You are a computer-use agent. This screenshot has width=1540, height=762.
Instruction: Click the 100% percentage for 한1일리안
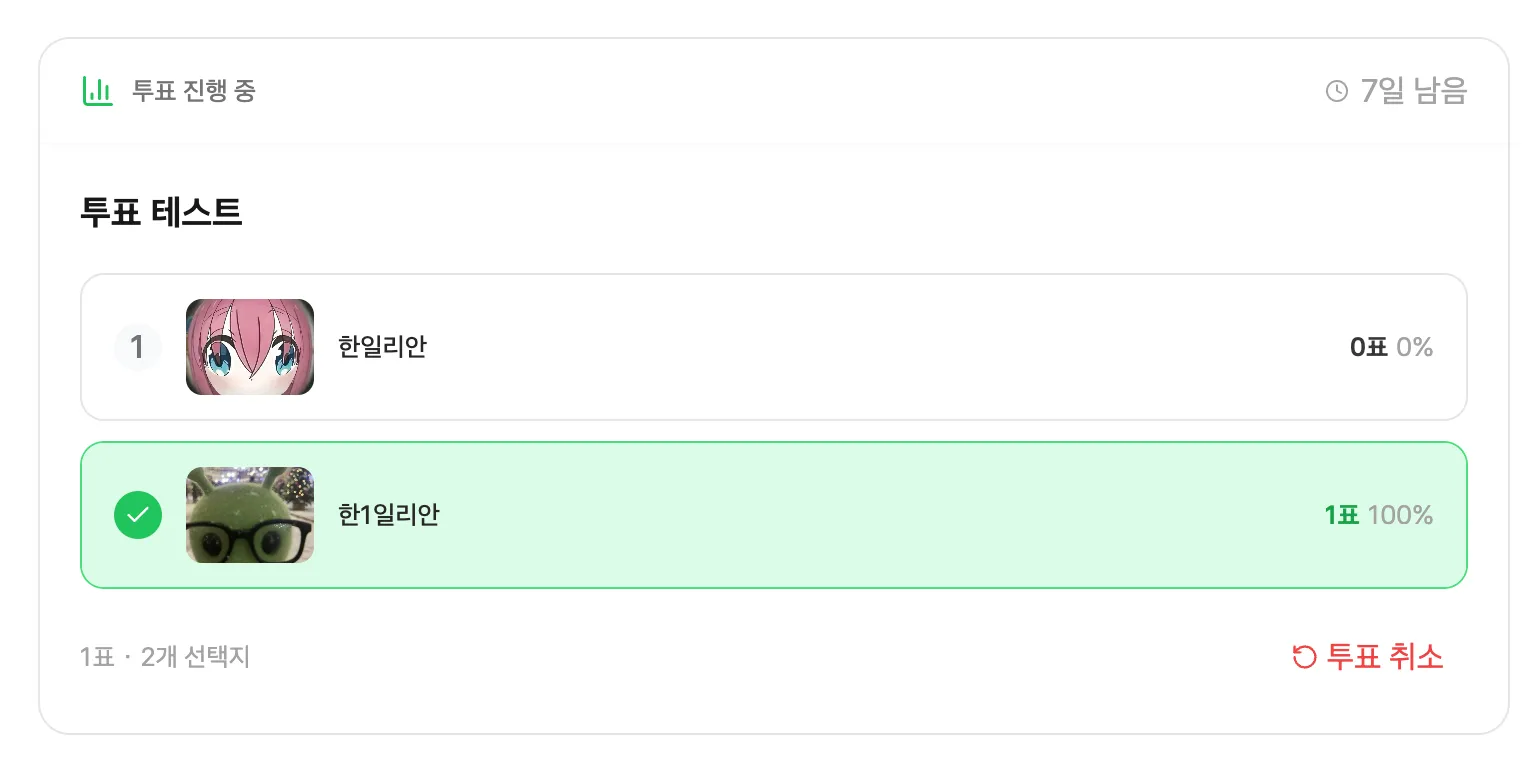(1400, 515)
